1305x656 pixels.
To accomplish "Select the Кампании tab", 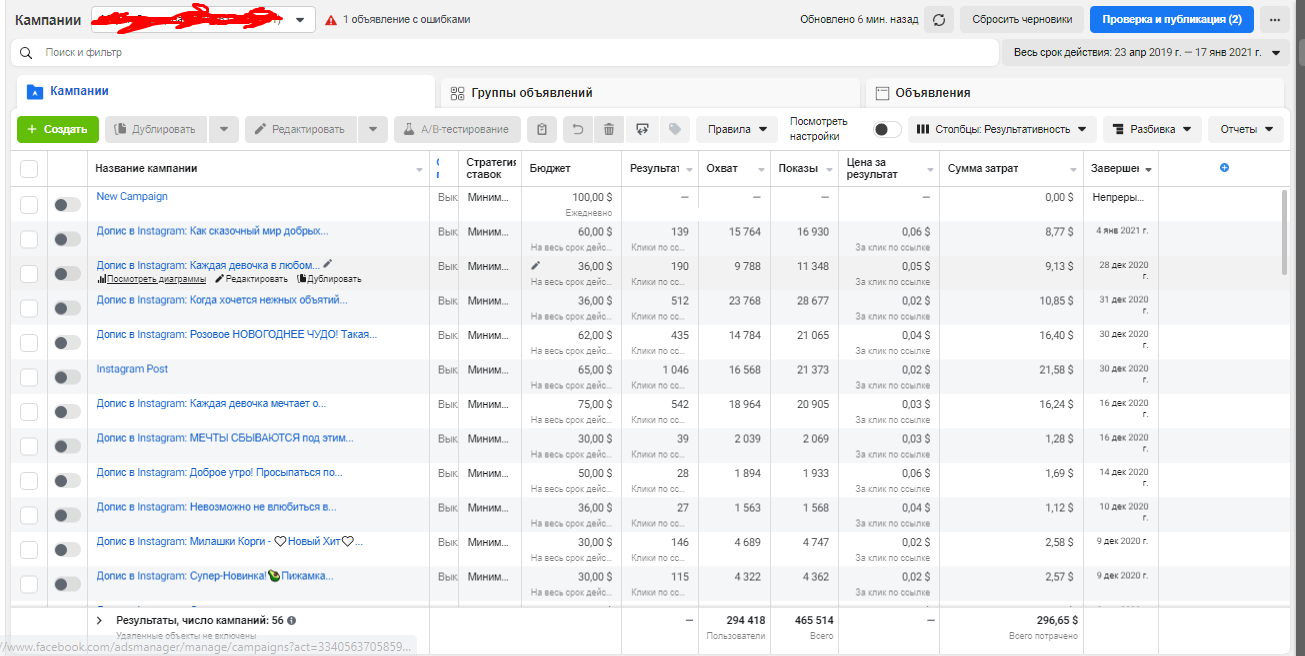I will coord(226,91).
